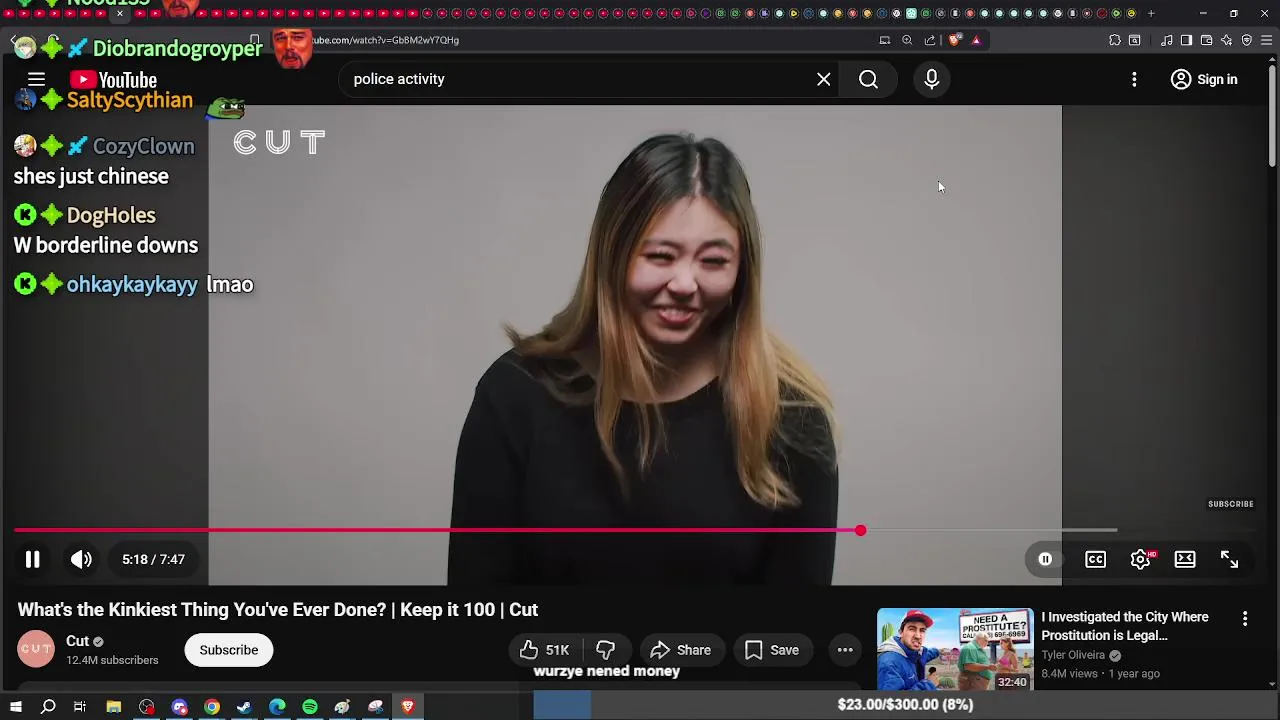Open Windows Start menu

[15, 707]
